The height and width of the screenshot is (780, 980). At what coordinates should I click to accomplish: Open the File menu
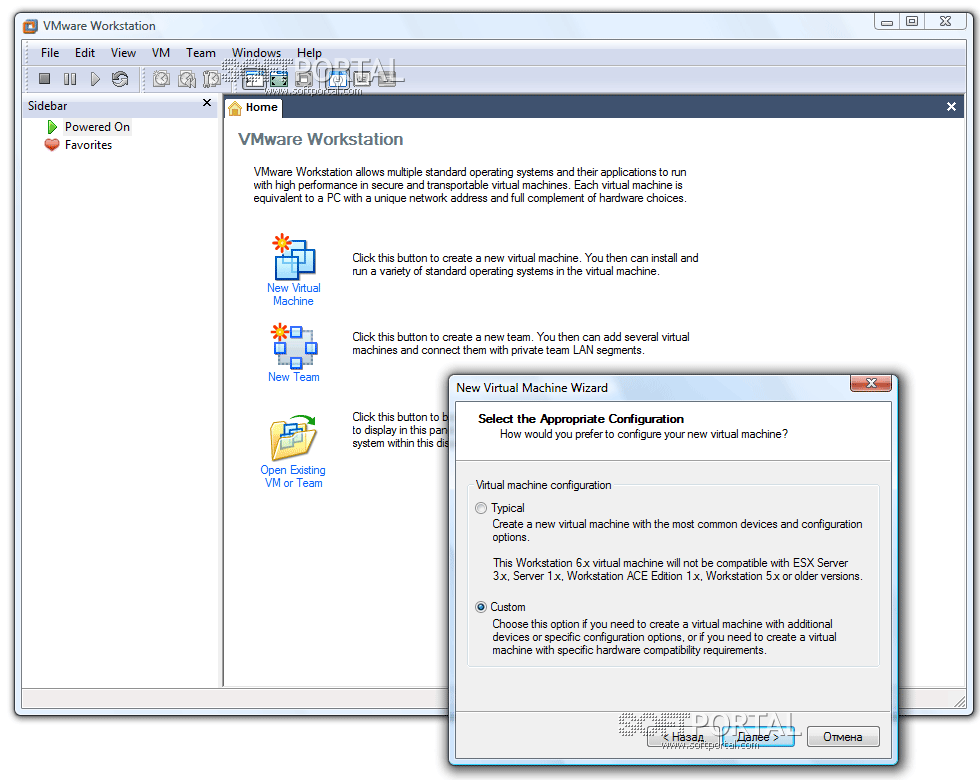point(50,53)
